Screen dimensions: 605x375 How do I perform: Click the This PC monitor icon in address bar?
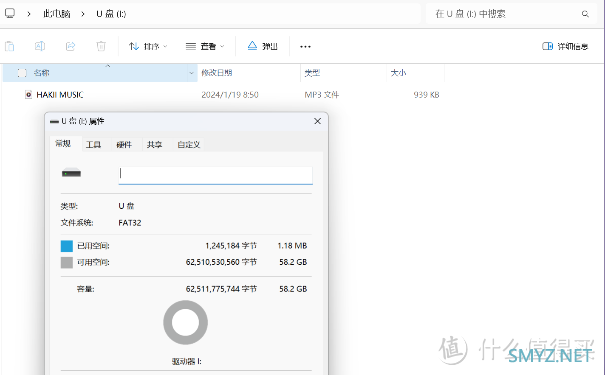10,14
